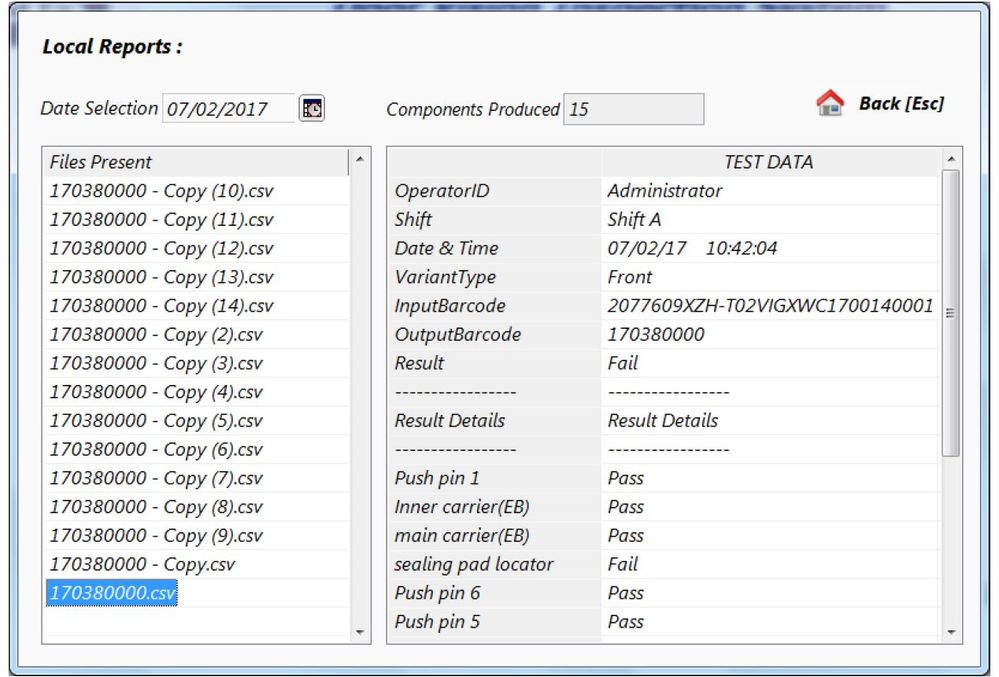Select highlighted file 170380000.csv

click(x=111, y=593)
